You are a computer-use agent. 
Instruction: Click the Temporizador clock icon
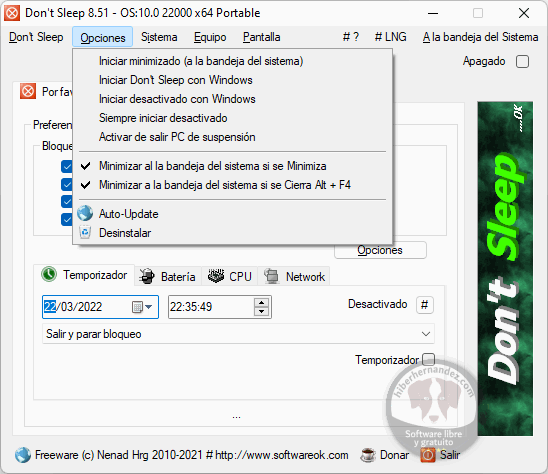[49, 274]
